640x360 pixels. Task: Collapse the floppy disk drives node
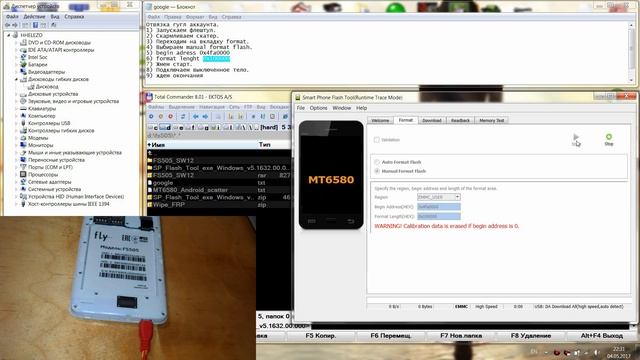coord(16,79)
